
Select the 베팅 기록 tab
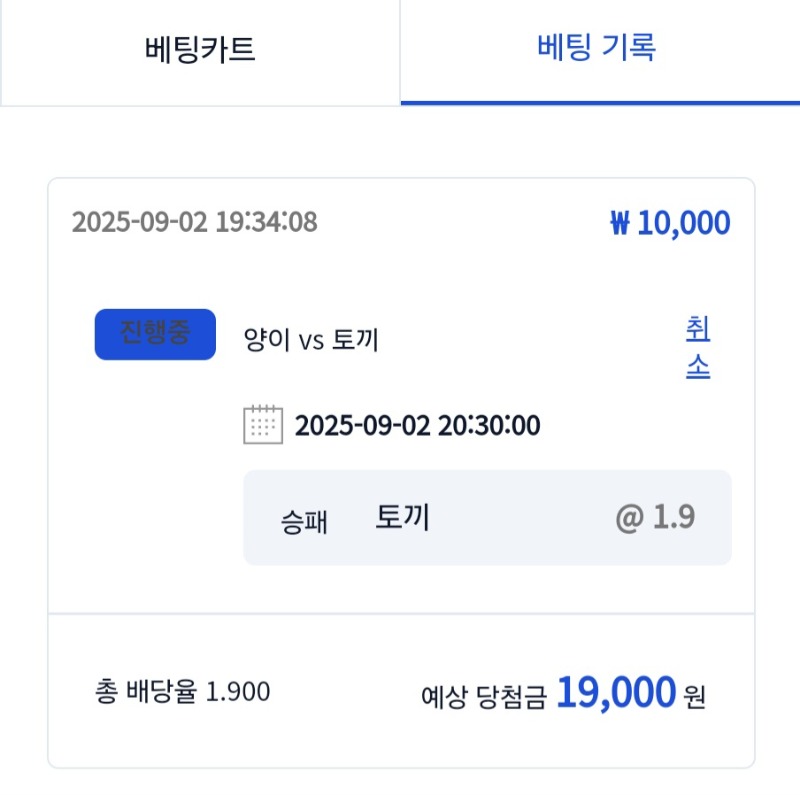pos(600,49)
